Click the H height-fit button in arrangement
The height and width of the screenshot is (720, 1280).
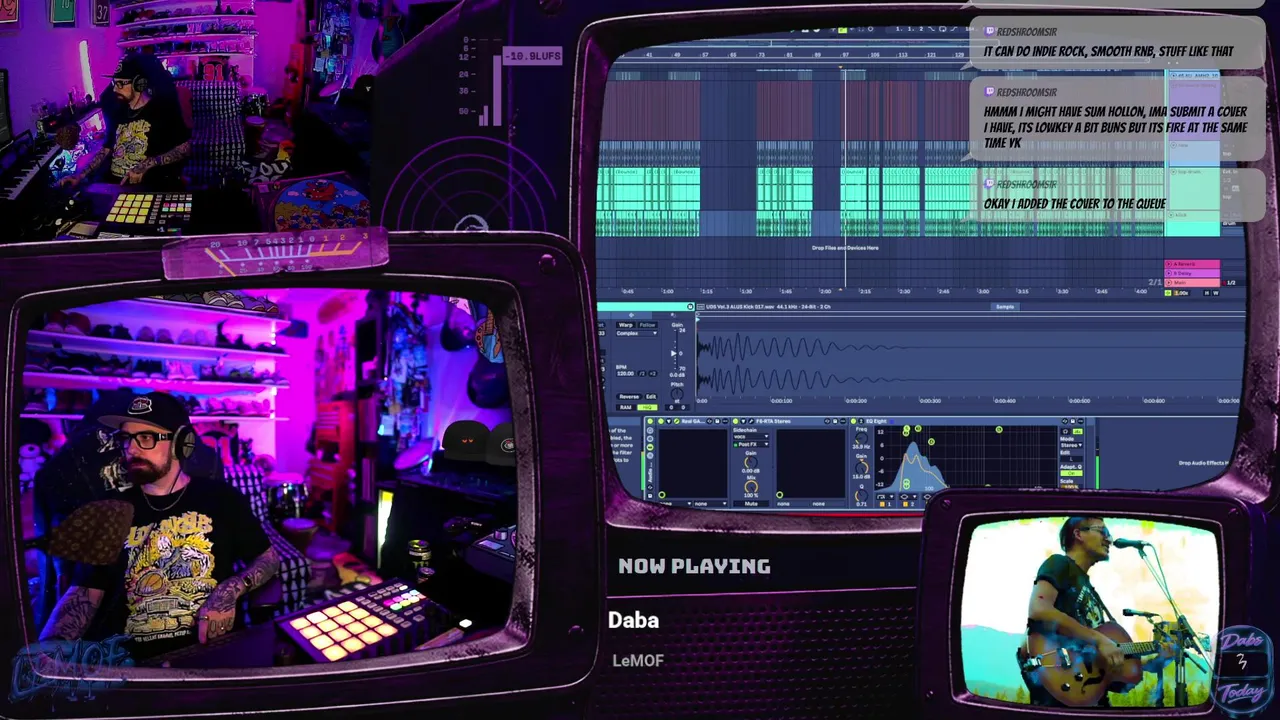[x=1207, y=293]
